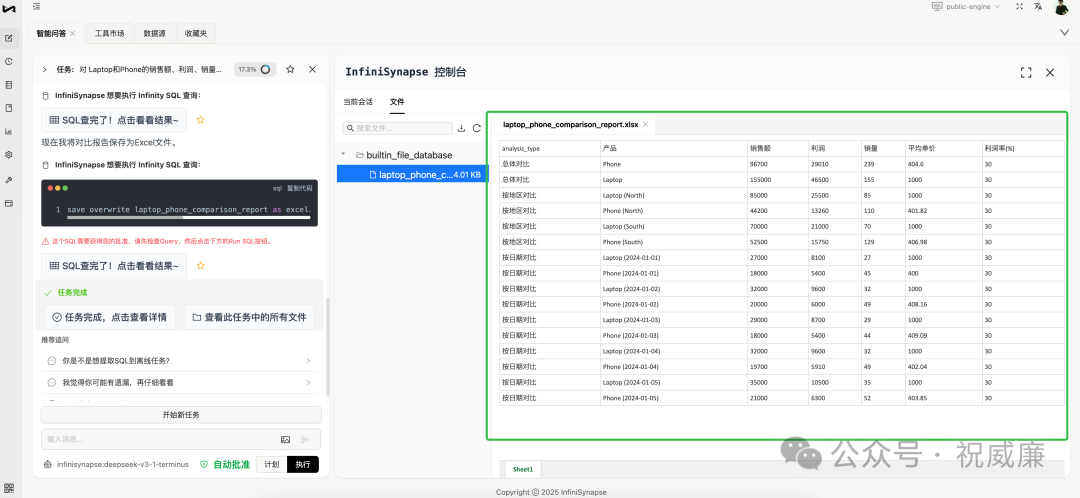Toggle 自动批准 auto-approve
The image size is (1080, 498).
tap(225, 464)
